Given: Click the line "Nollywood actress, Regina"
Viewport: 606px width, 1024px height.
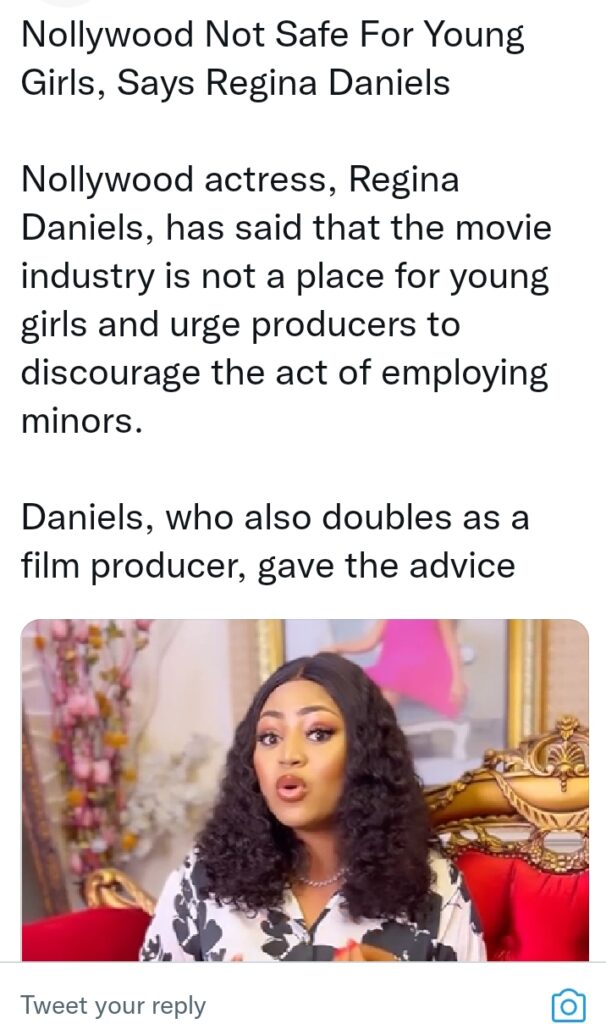Looking at the screenshot, I should [240, 180].
